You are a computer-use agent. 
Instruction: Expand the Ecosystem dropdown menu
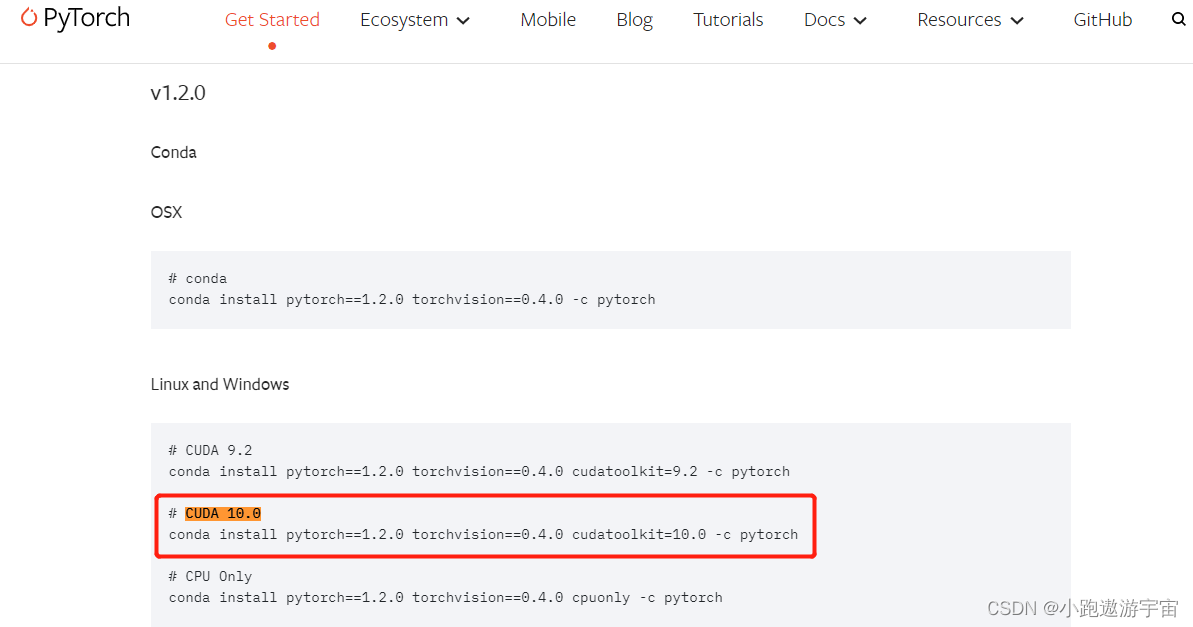coord(415,20)
